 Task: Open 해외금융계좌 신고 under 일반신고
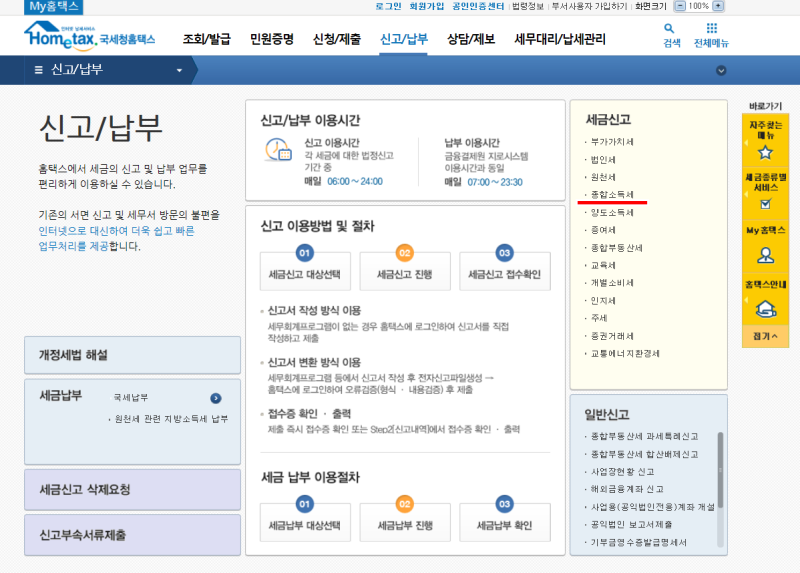point(627,489)
